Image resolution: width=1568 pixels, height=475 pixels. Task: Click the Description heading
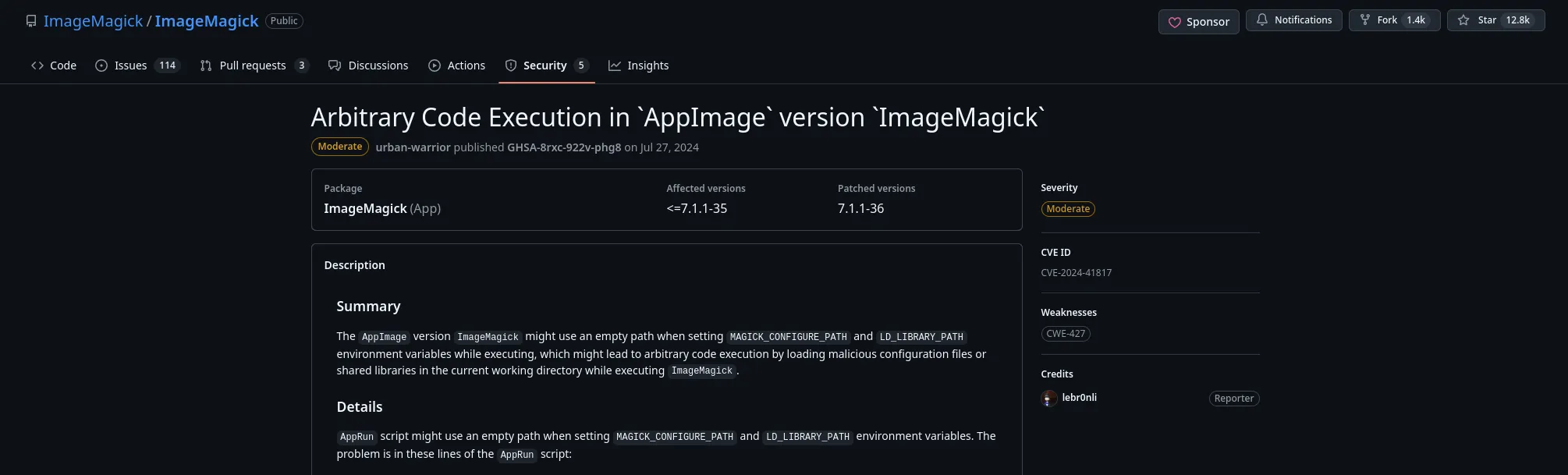[x=354, y=265]
